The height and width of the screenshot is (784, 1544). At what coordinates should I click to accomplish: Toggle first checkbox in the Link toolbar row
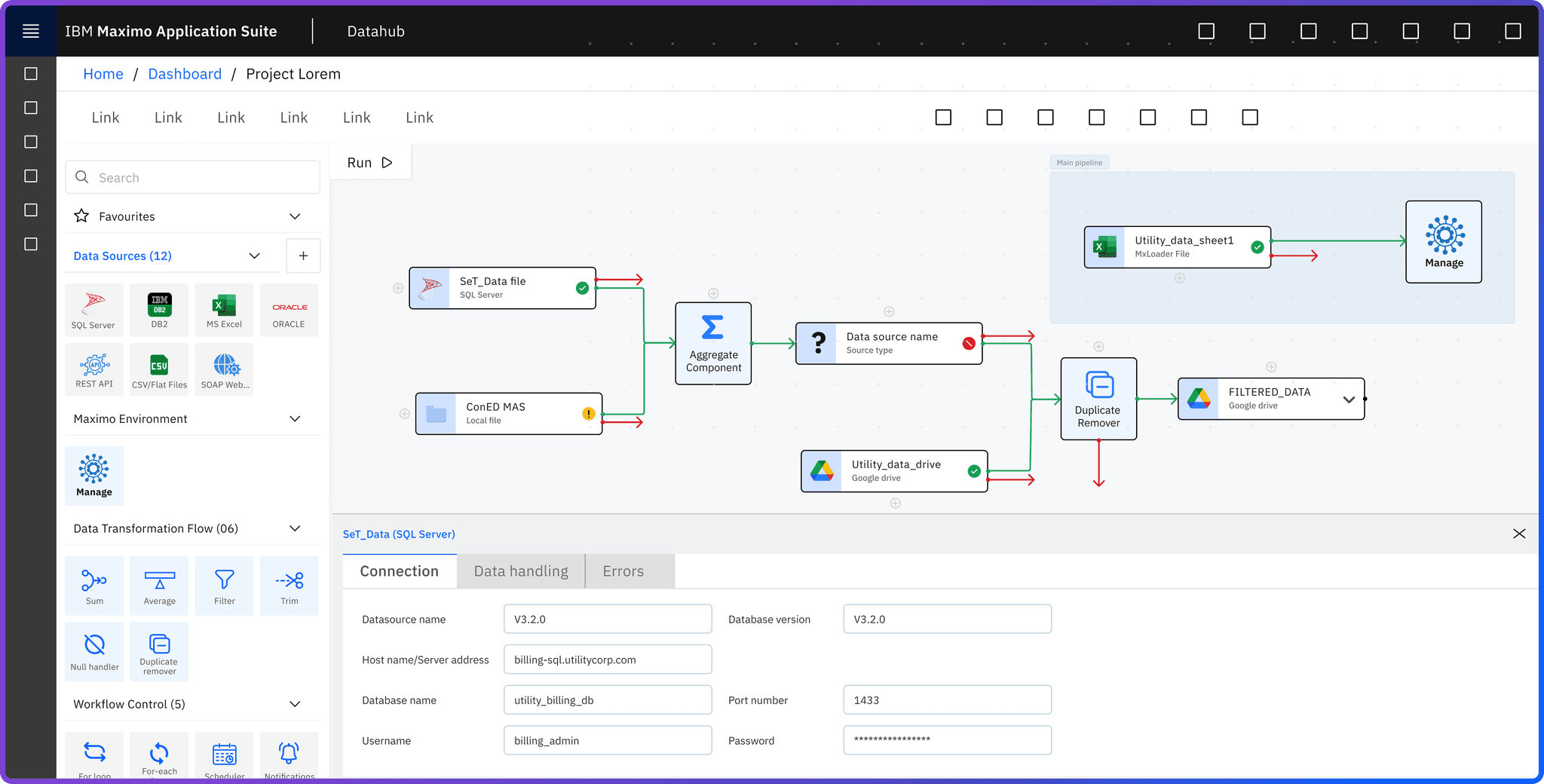click(943, 118)
